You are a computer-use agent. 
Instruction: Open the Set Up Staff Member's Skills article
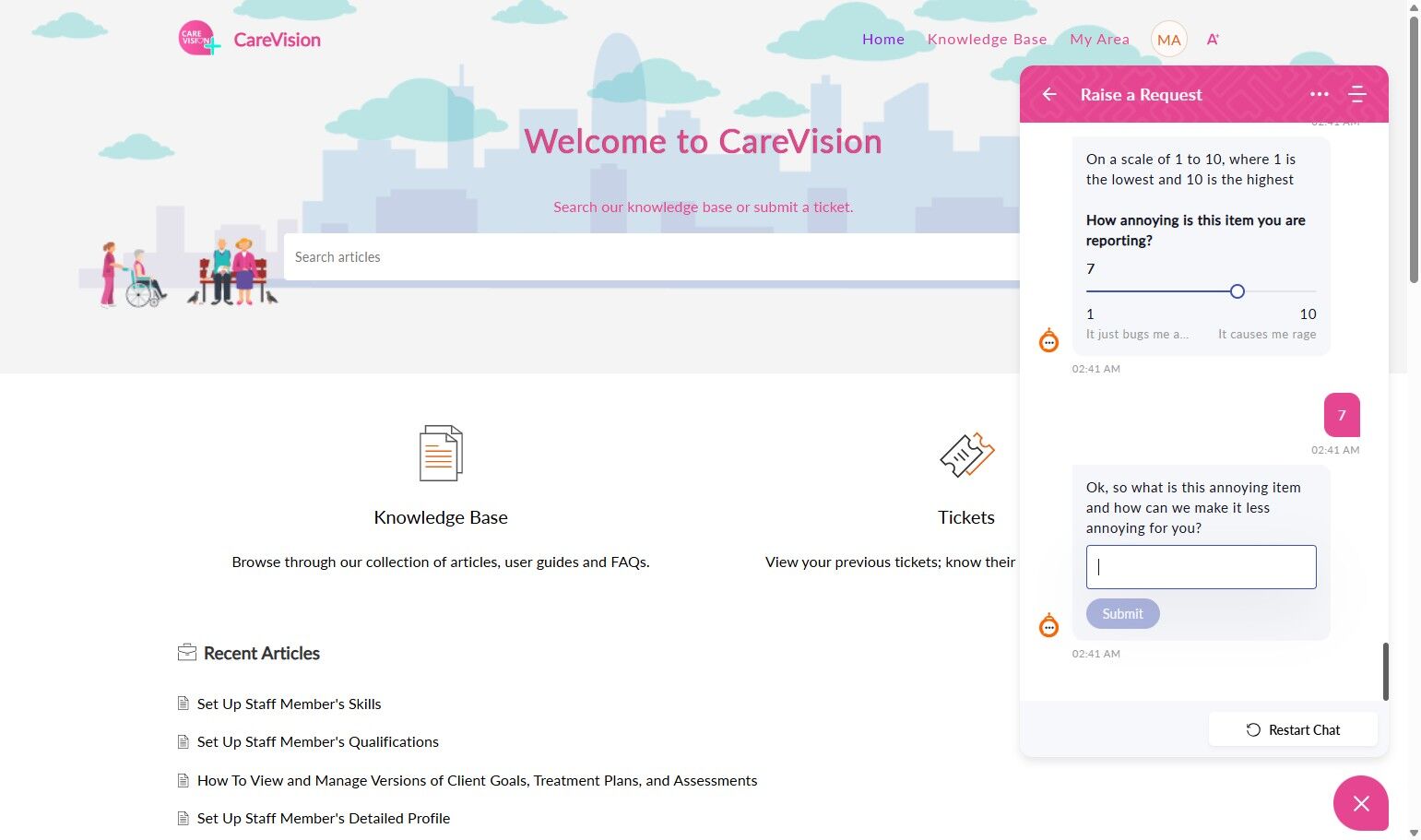tap(290, 704)
